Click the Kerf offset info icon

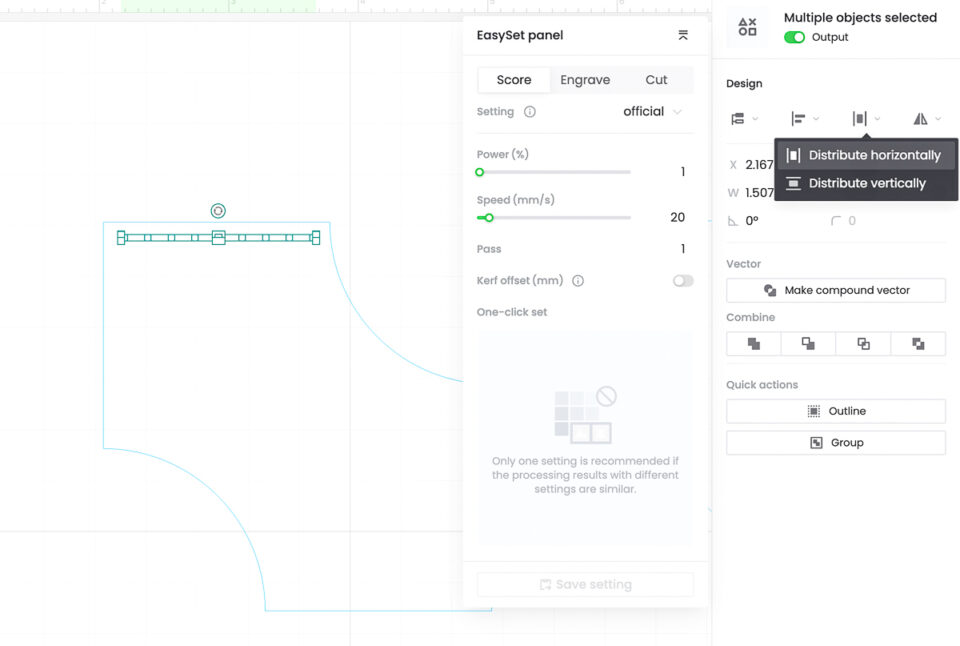(x=578, y=281)
